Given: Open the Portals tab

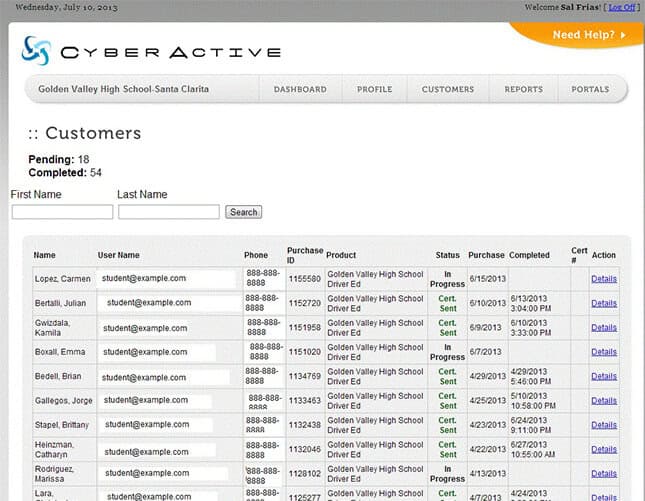Looking at the screenshot, I should pos(590,89).
